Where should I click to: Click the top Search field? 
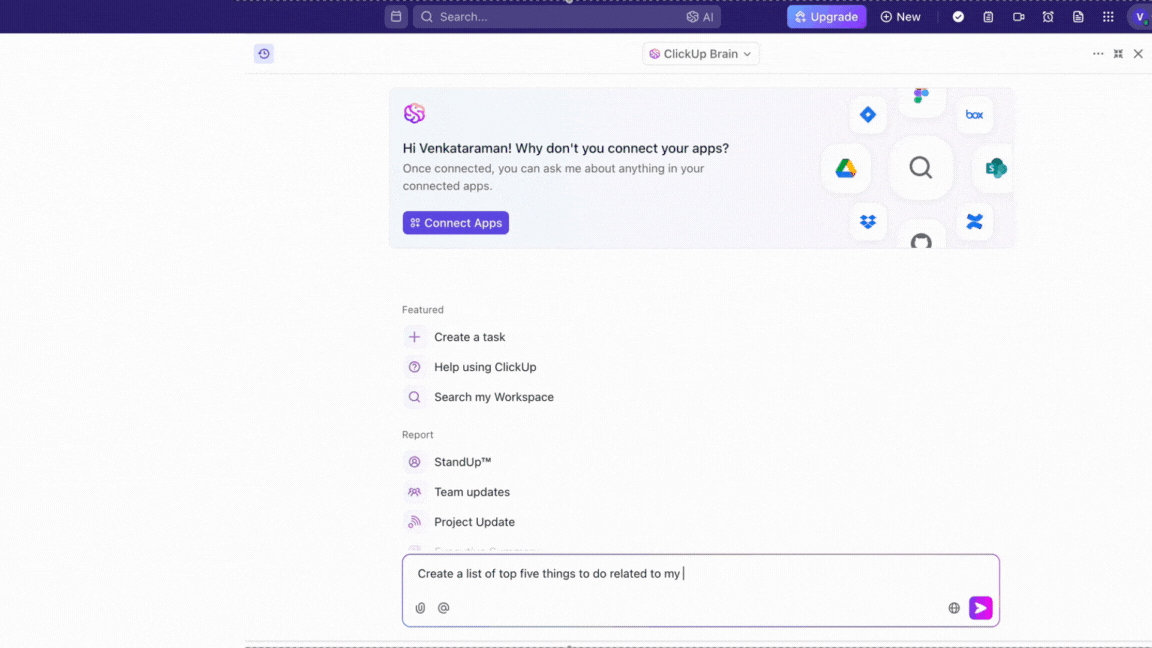point(566,16)
